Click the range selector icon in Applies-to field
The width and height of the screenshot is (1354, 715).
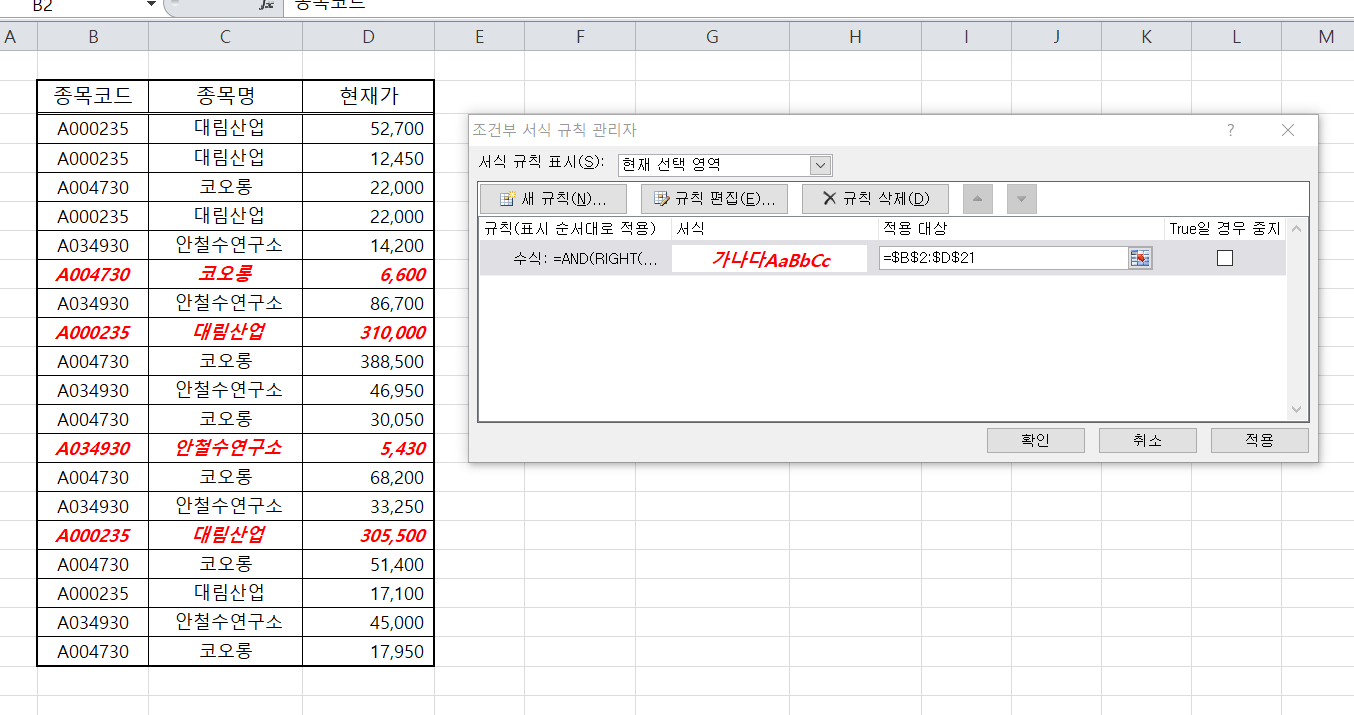(x=1140, y=259)
